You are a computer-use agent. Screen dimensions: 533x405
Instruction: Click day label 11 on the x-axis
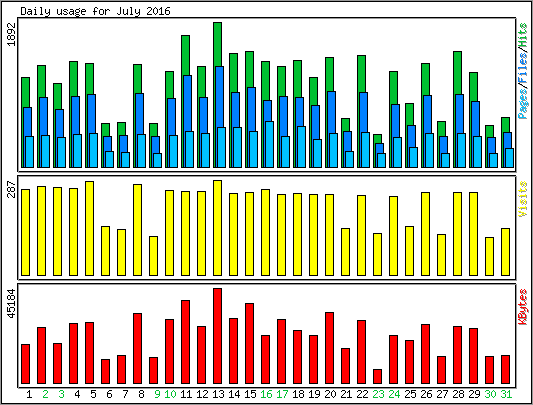[186, 394]
